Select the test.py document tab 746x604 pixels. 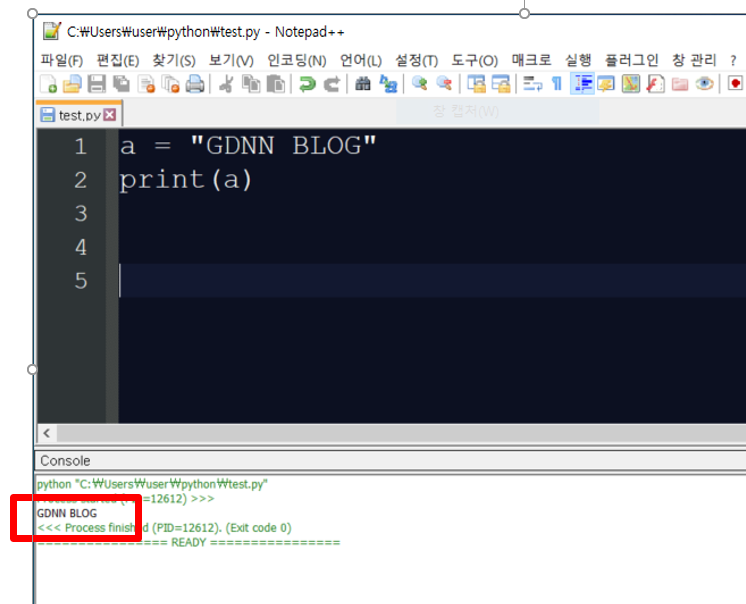pyautogui.click(x=79, y=115)
